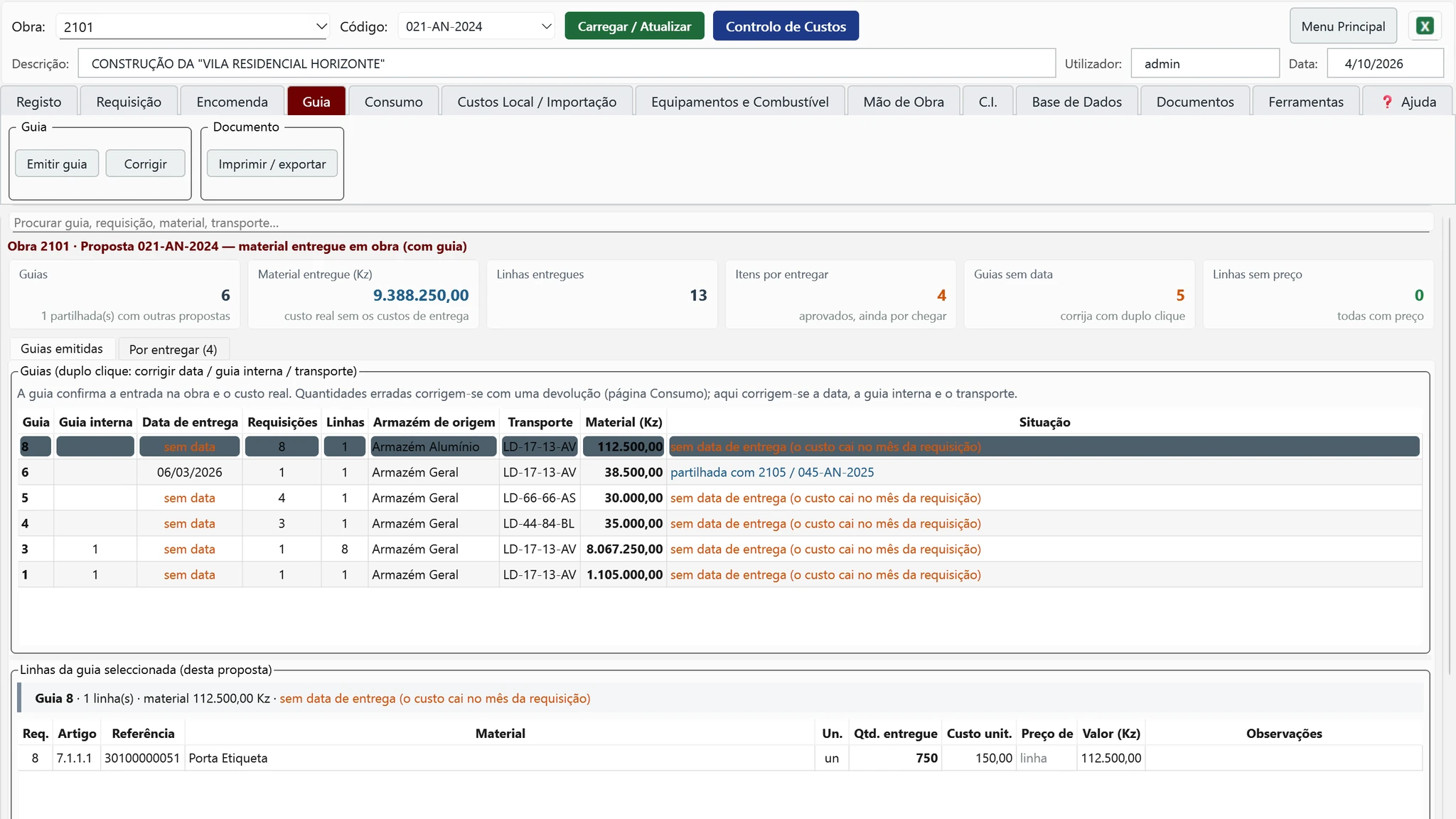
Task: Click the Emitir guia button
Action: click(57, 164)
